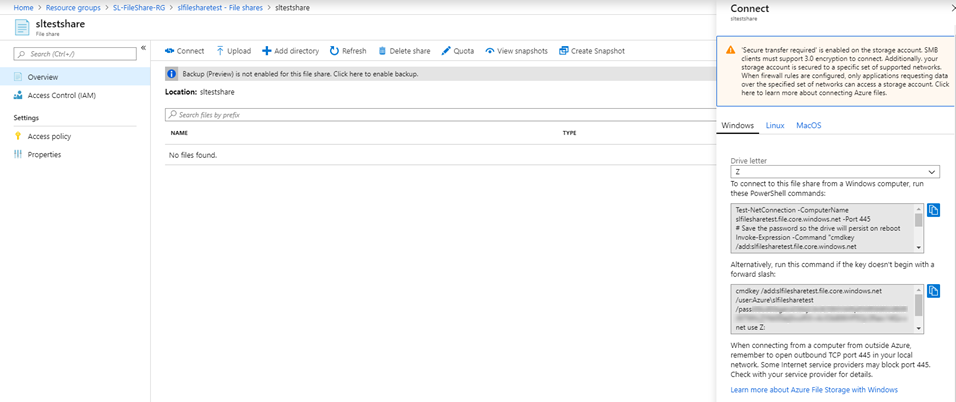Click the Delete share toolbar label

410,51
